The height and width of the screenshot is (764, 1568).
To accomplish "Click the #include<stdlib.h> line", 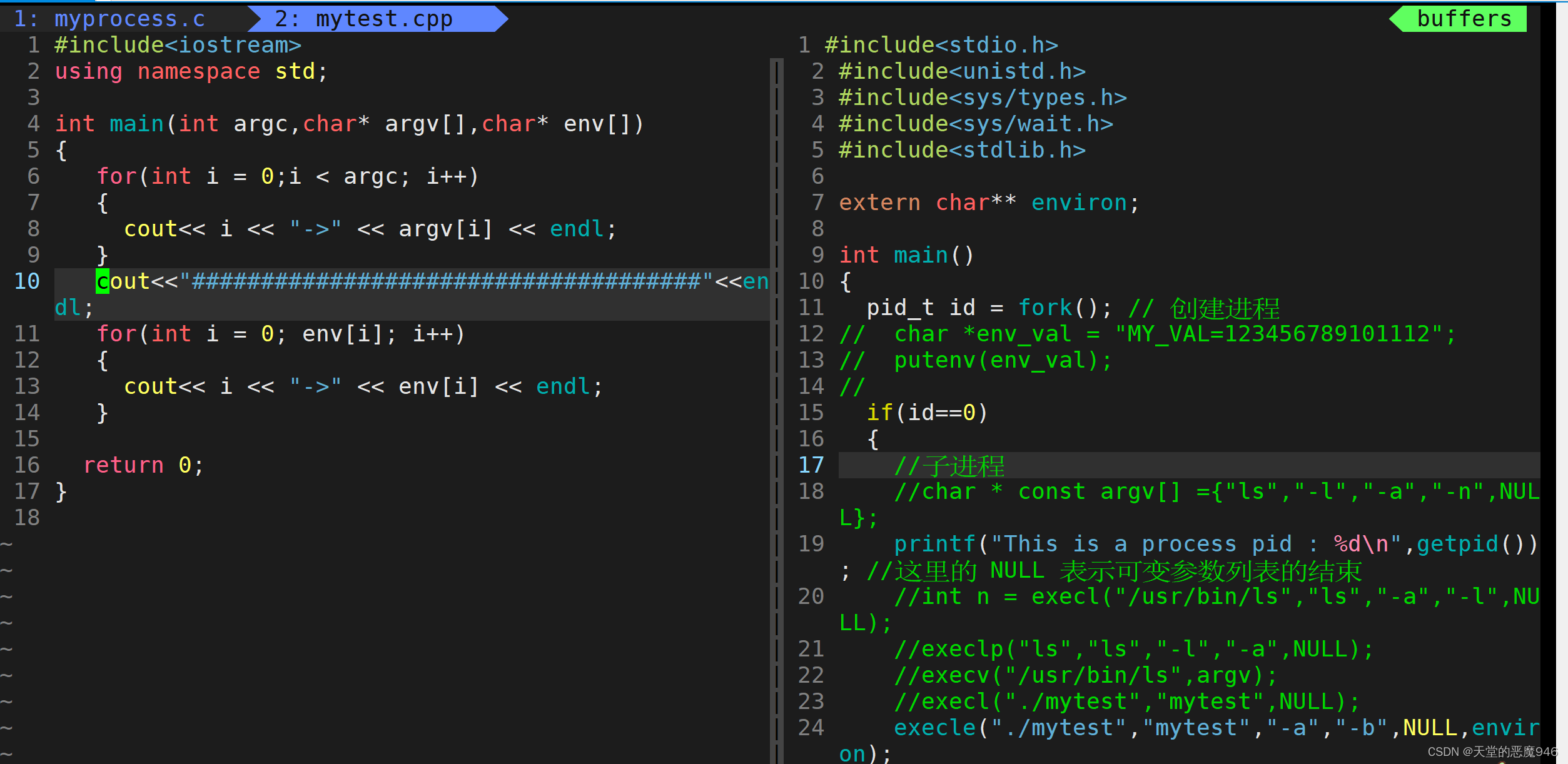I will (962, 150).
